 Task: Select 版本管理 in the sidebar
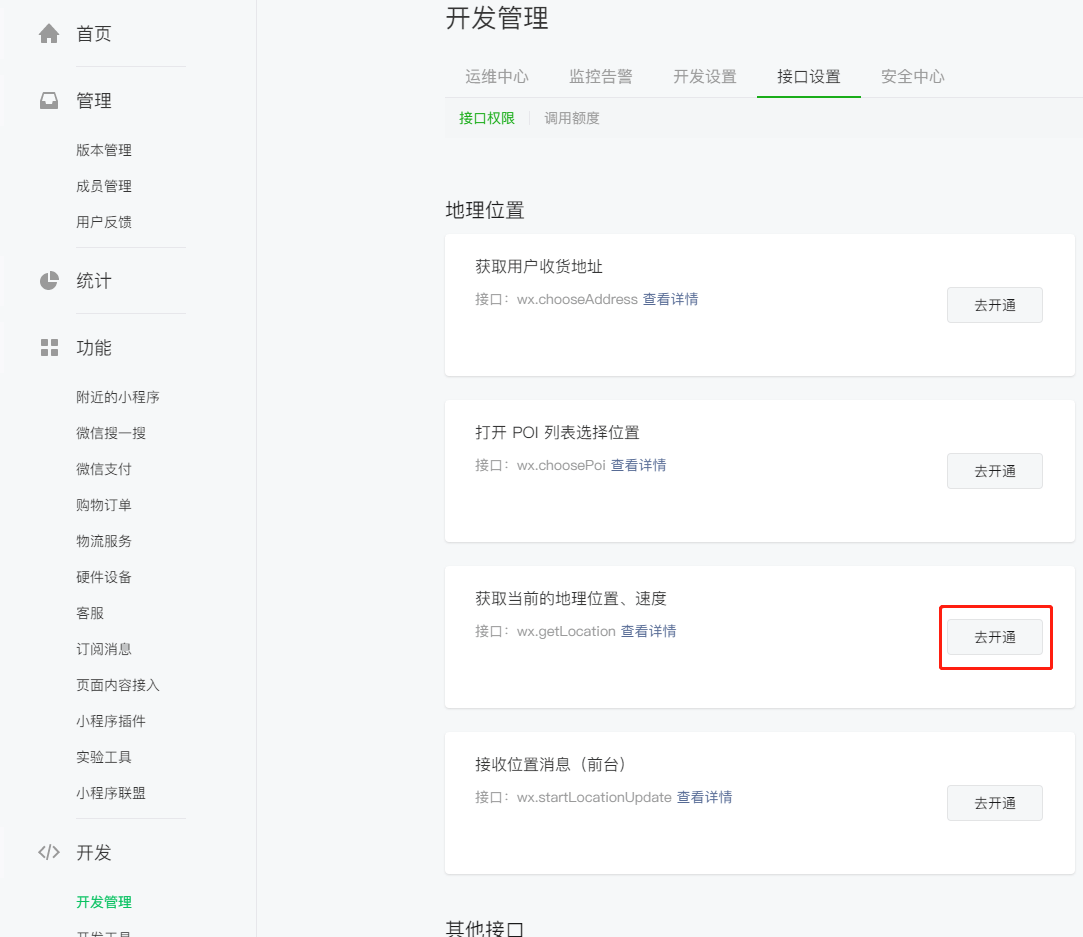click(x=104, y=149)
